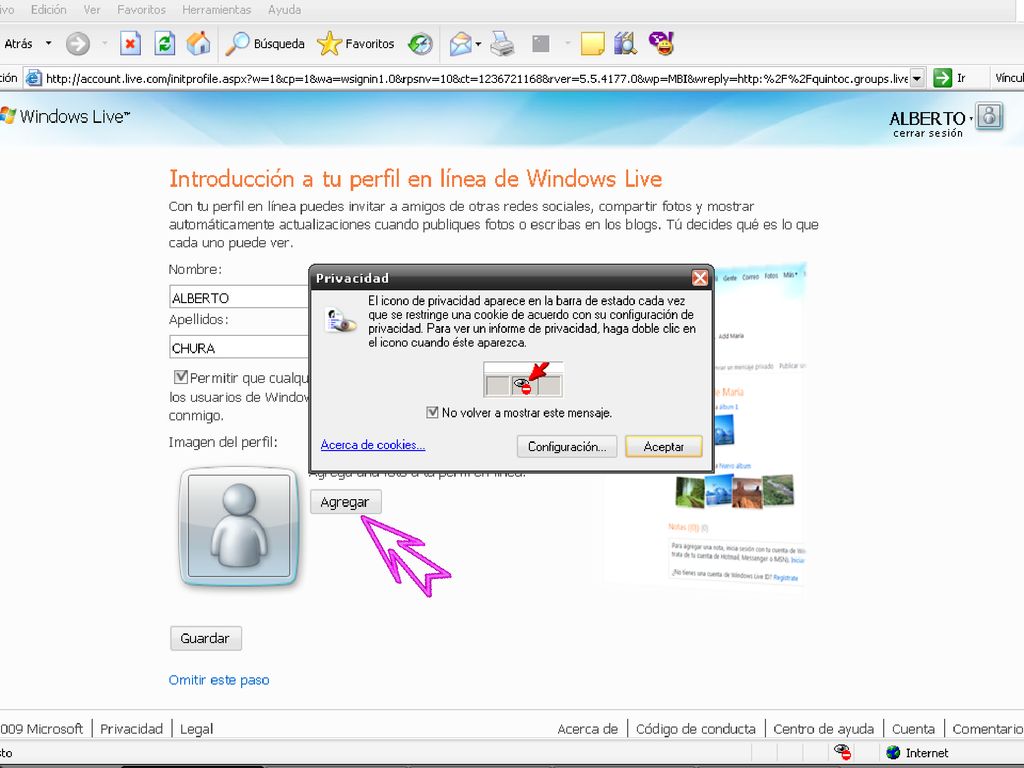1024x768 pixels.
Task: Refresh the page using the green arrows icon
Action: click(x=165, y=44)
